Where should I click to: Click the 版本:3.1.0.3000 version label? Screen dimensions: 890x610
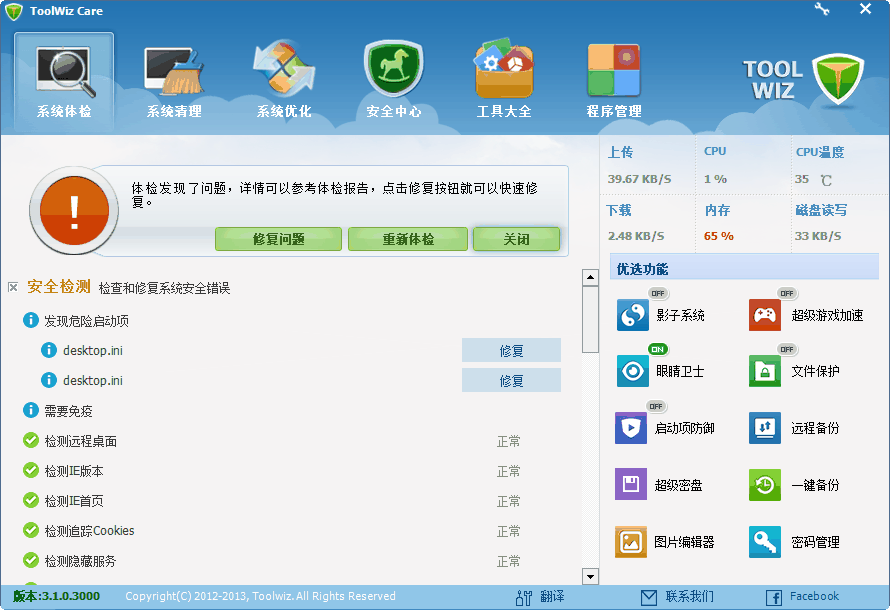point(56,596)
